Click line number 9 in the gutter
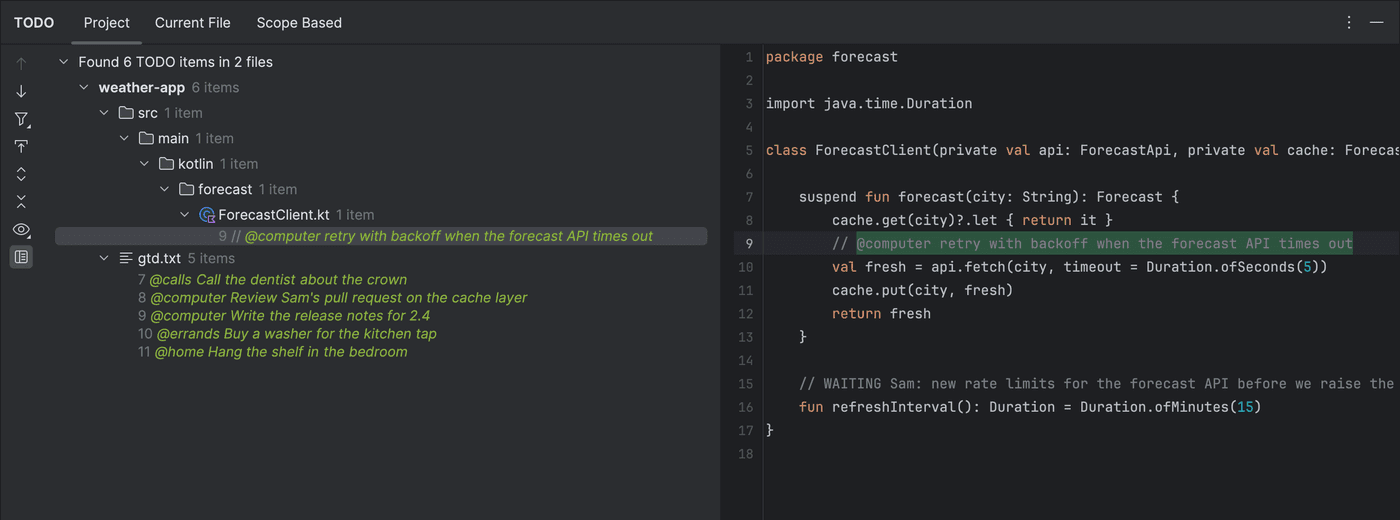Screen dimensions: 1400x520 tap(749, 243)
